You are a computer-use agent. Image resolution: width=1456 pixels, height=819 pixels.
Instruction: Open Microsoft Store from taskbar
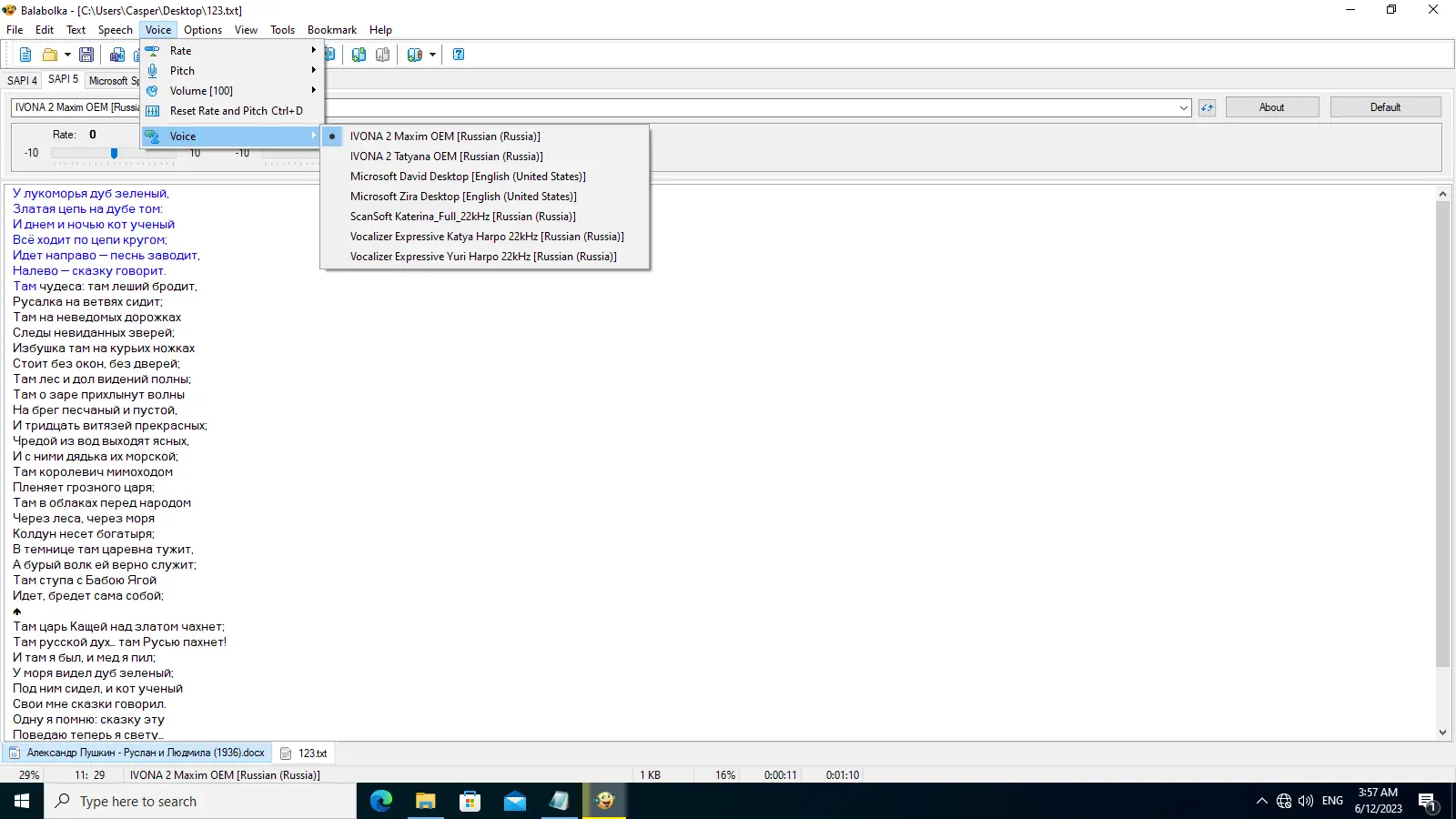470,801
